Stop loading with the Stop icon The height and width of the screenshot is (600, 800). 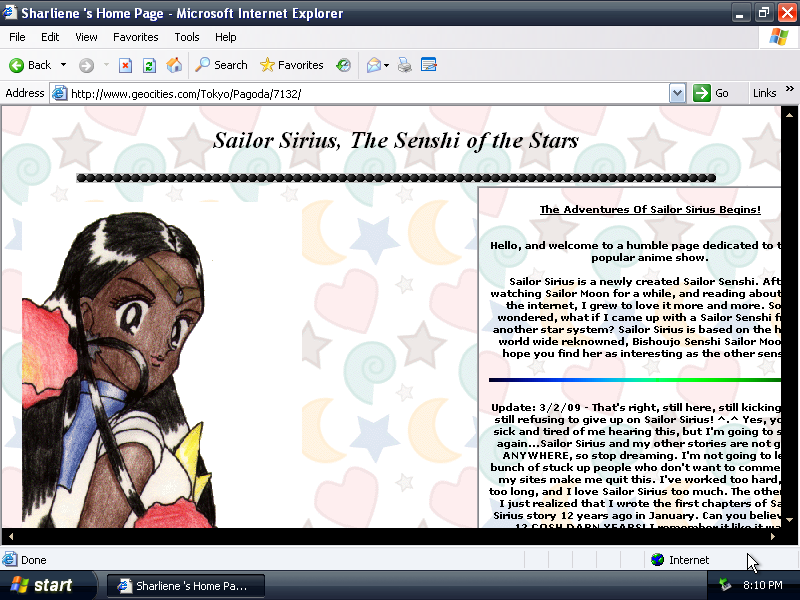[x=125, y=65]
